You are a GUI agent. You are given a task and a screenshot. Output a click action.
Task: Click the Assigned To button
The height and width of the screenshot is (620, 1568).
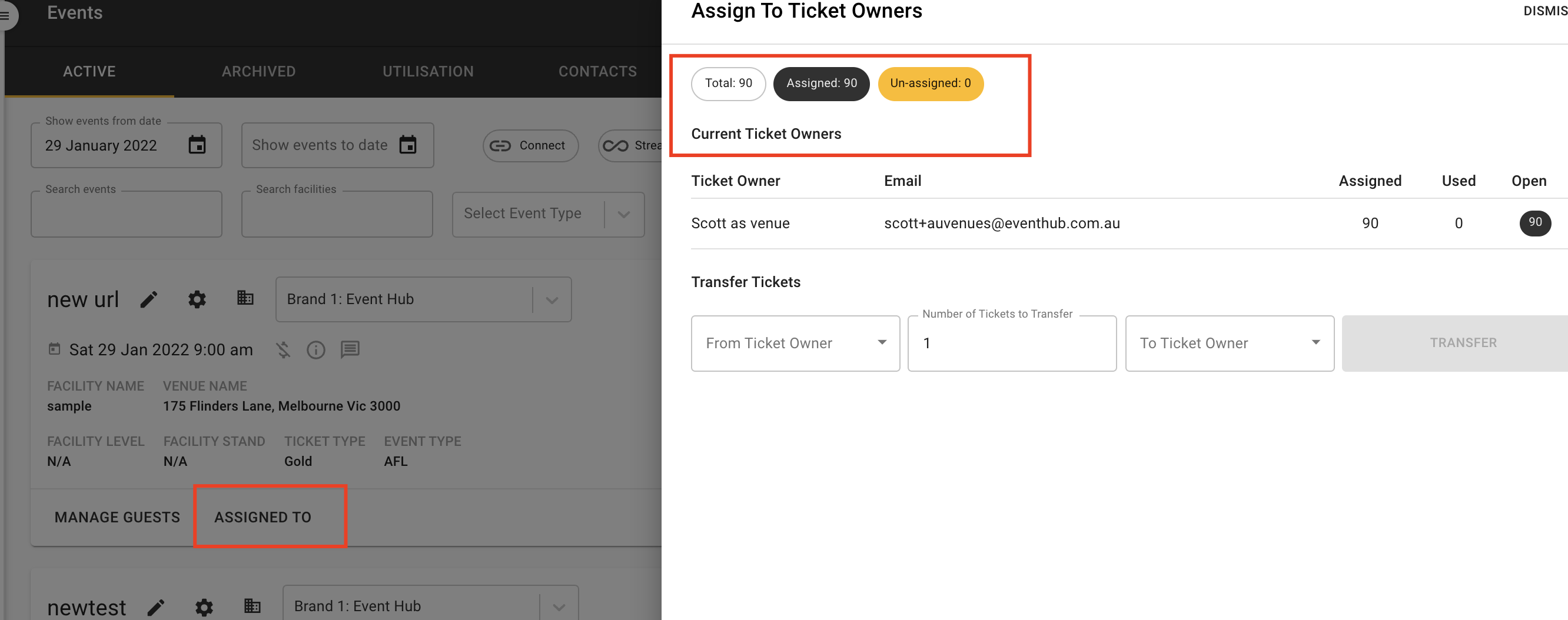click(x=263, y=517)
